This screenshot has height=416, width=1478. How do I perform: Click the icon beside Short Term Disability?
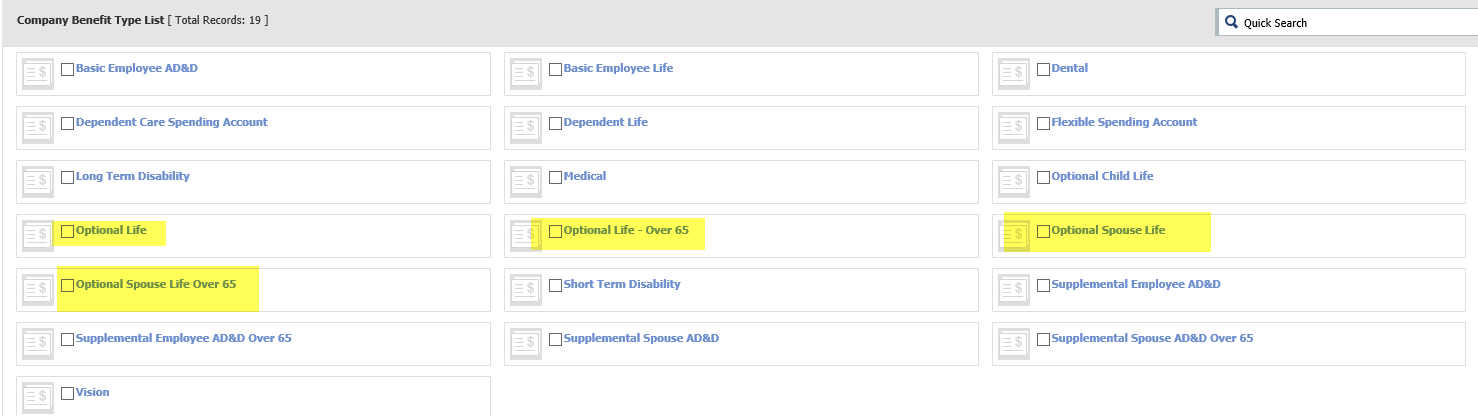coord(526,289)
